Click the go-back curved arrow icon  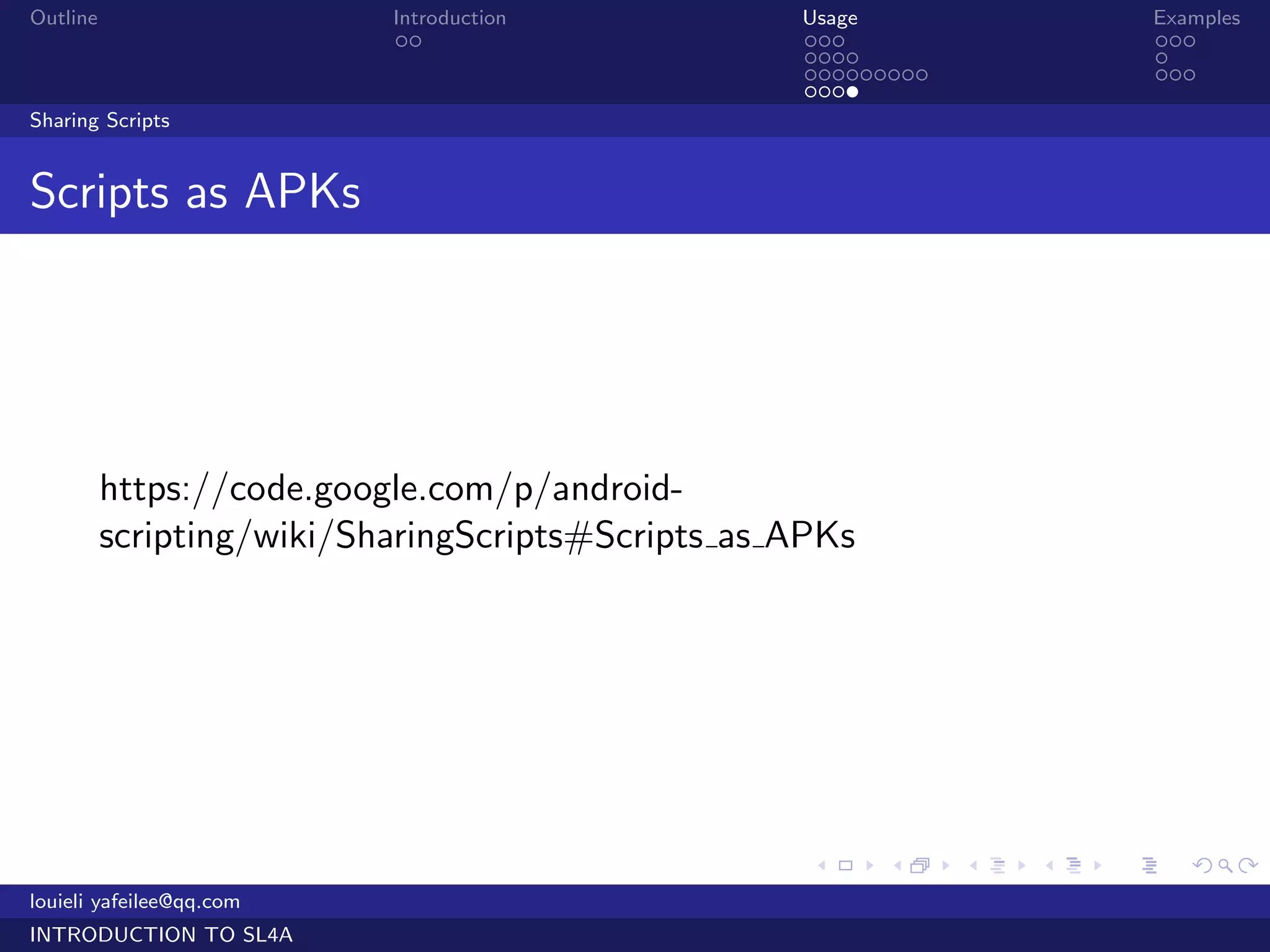point(1202,865)
